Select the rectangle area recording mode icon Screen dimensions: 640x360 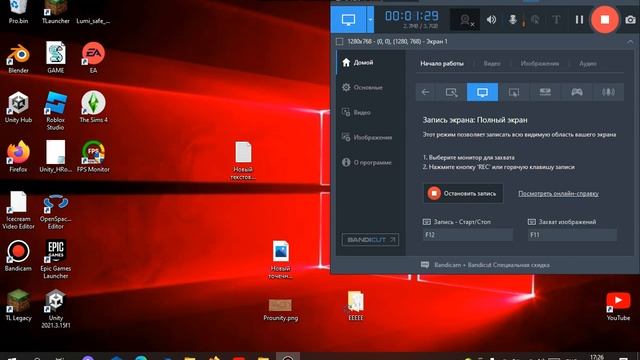point(451,92)
